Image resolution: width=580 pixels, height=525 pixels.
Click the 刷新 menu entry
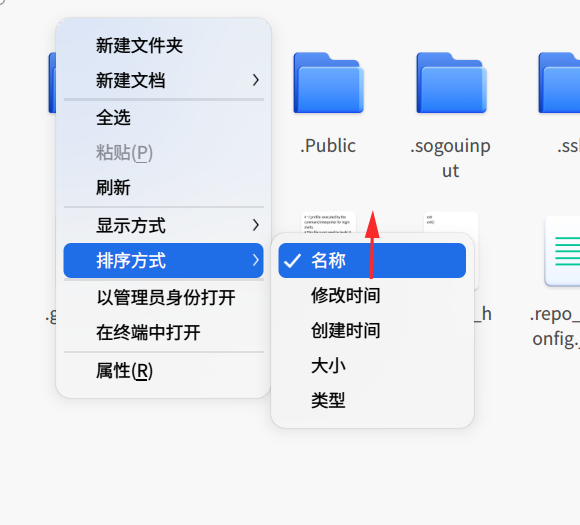163,187
